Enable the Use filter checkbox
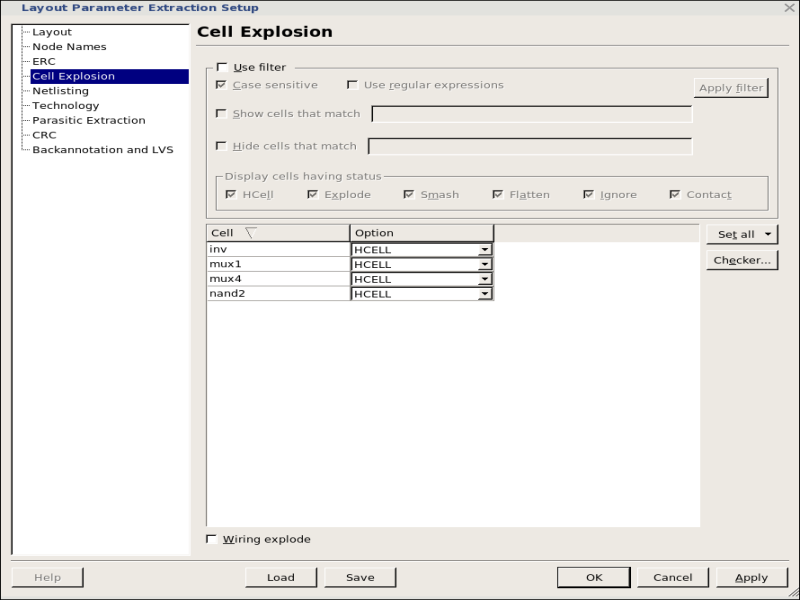800x600 pixels. pyautogui.click(x=222, y=67)
